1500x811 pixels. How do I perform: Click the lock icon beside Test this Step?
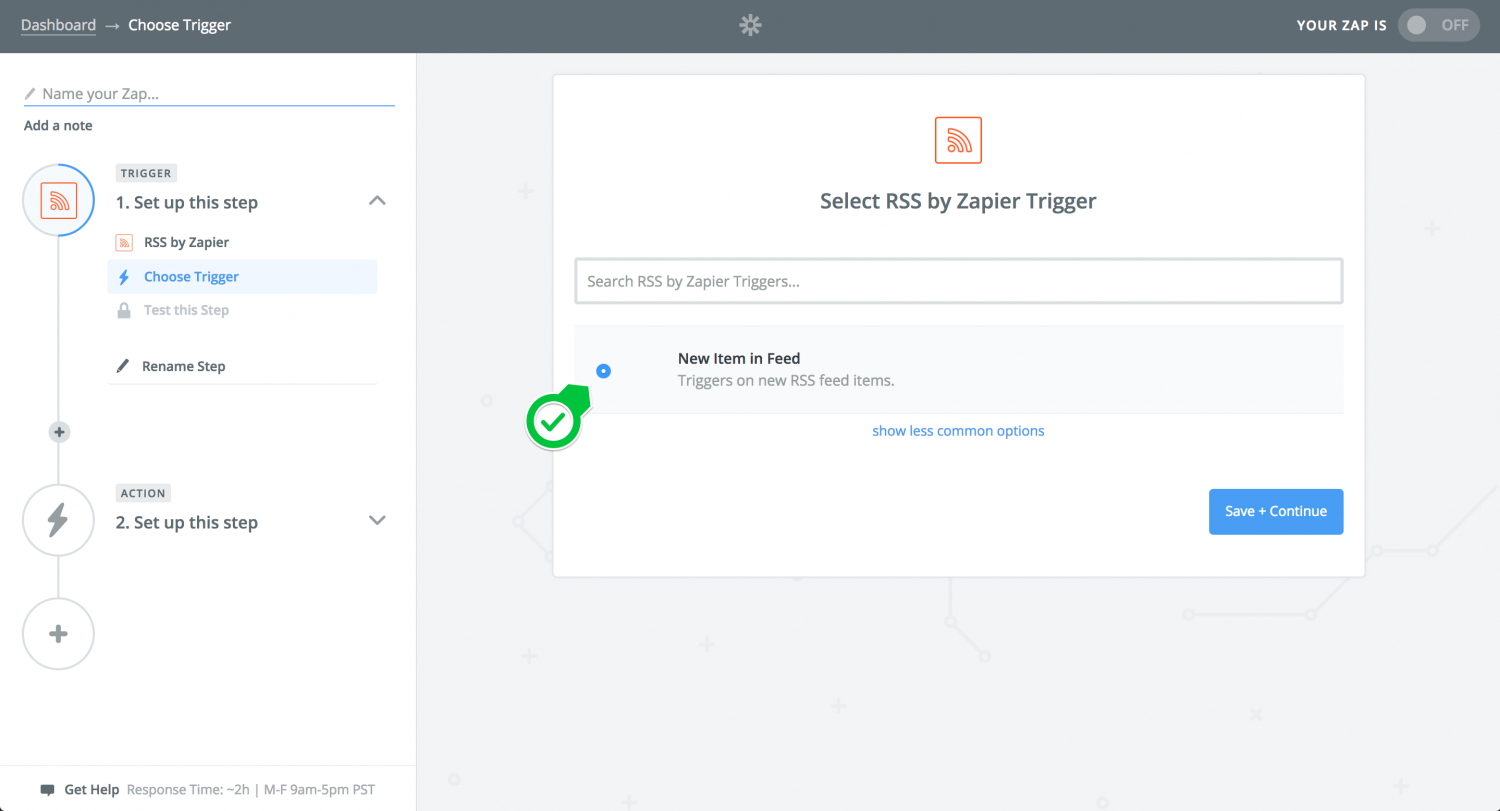[124, 310]
